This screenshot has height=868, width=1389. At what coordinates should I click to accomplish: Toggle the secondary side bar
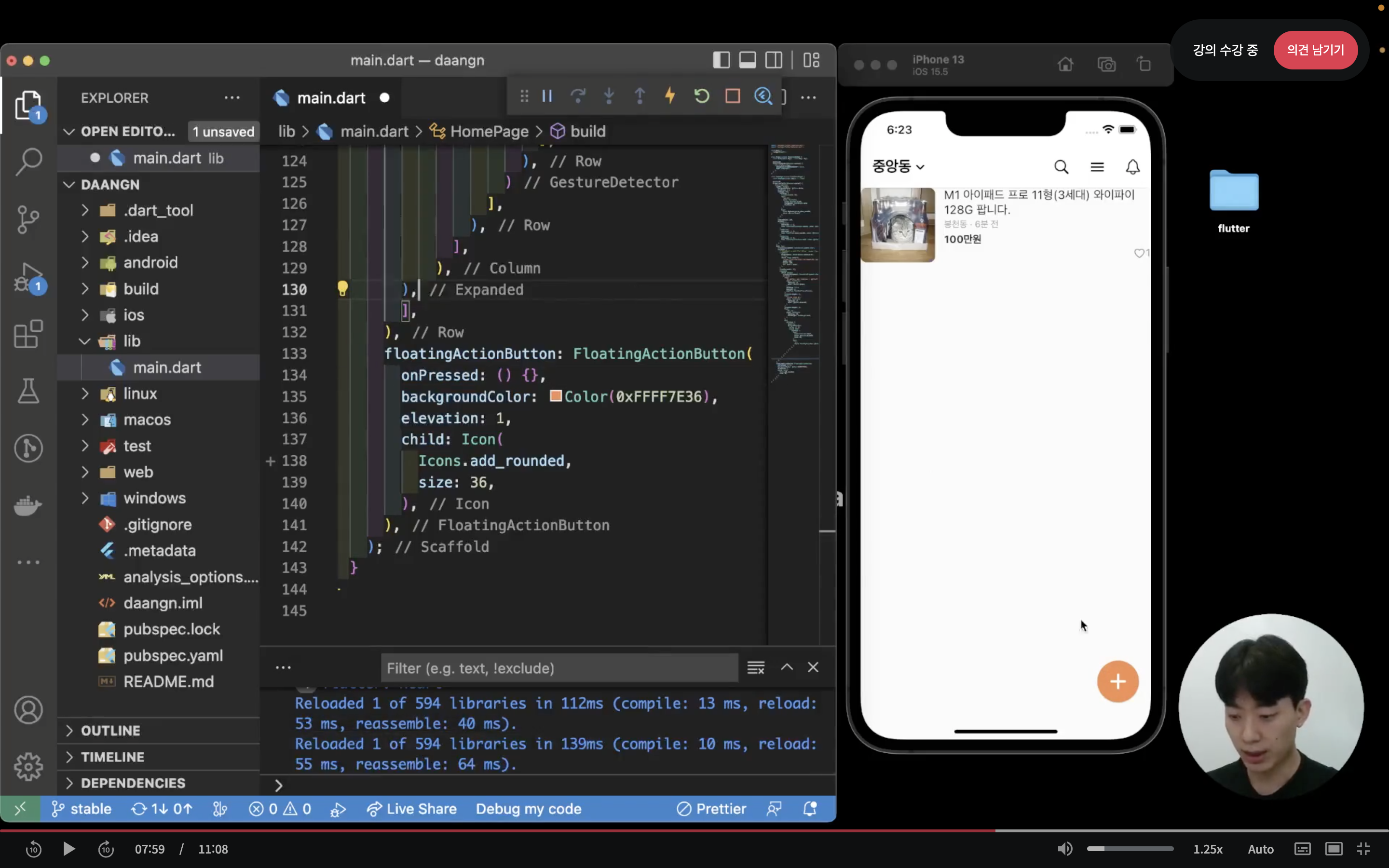(x=774, y=60)
